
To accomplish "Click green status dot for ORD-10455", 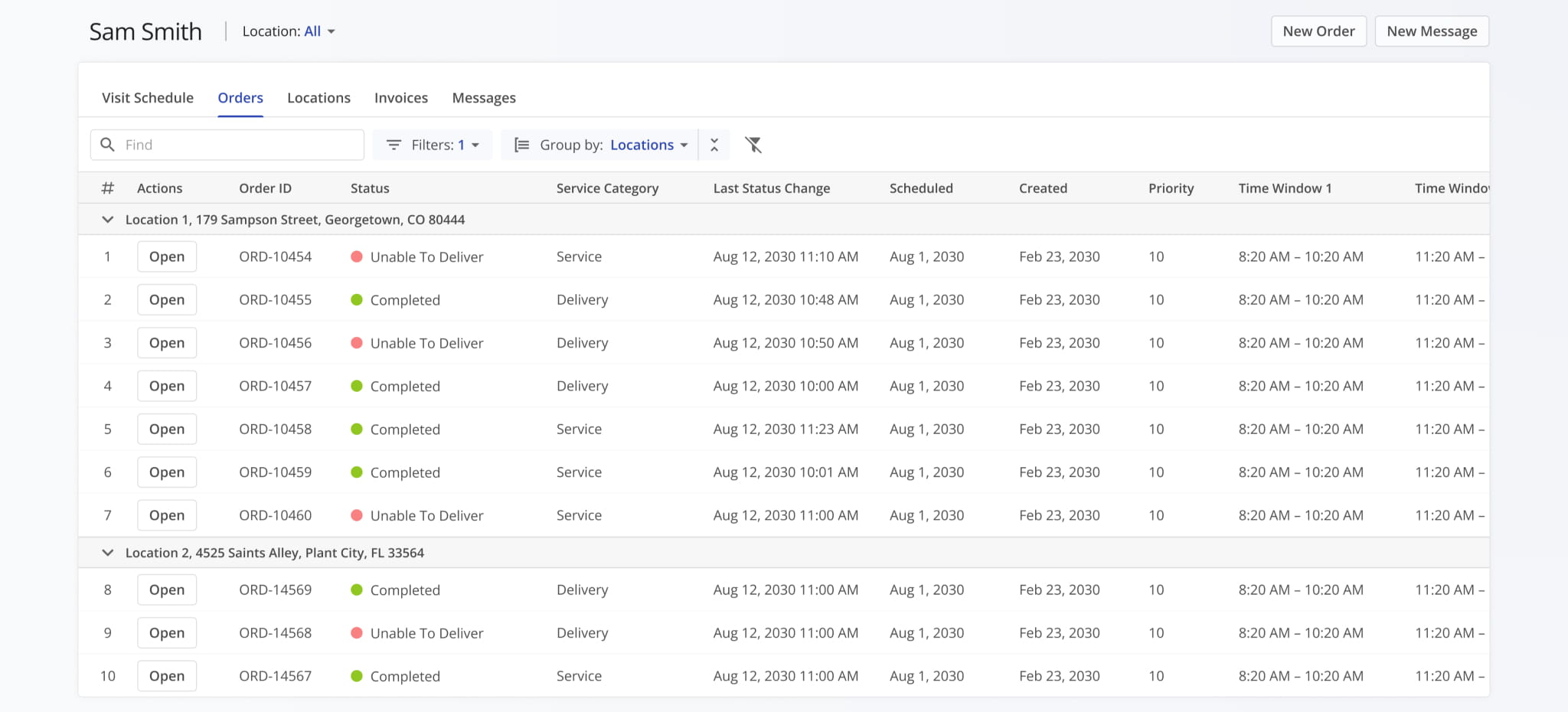I will (x=356, y=299).
